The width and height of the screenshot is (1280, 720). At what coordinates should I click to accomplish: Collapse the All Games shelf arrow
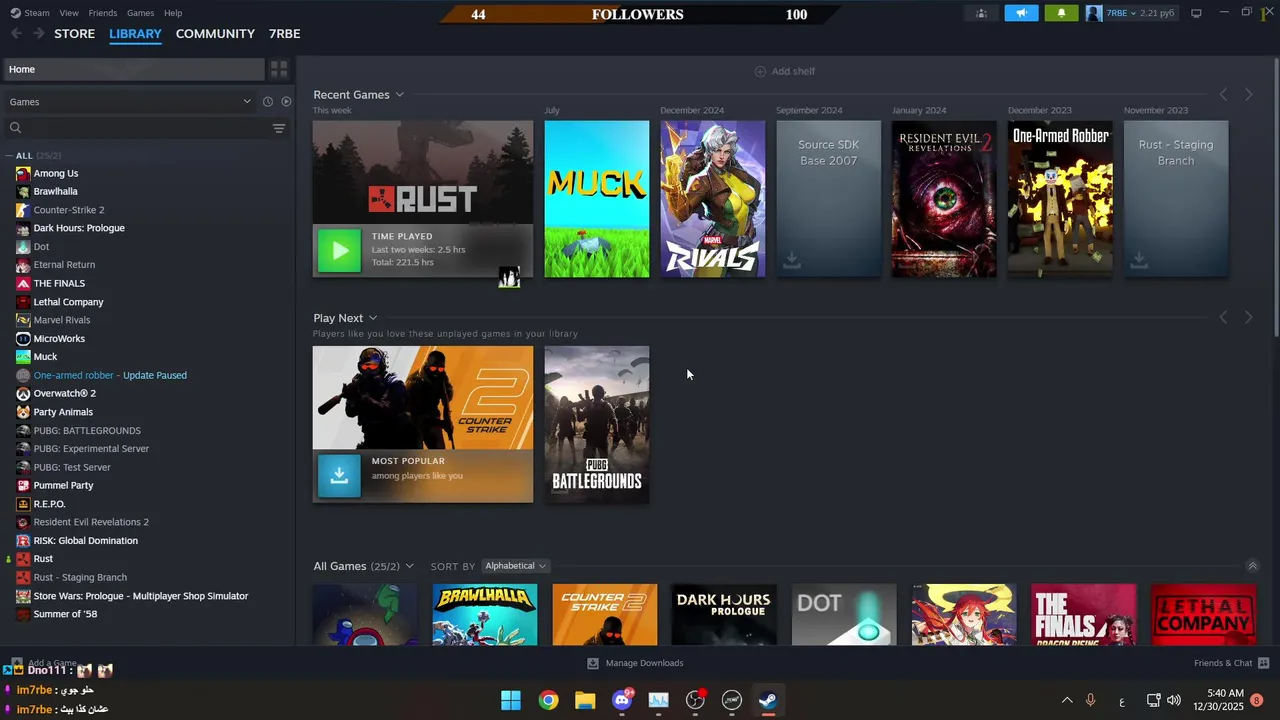pyautogui.click(x=1252, y=566)
